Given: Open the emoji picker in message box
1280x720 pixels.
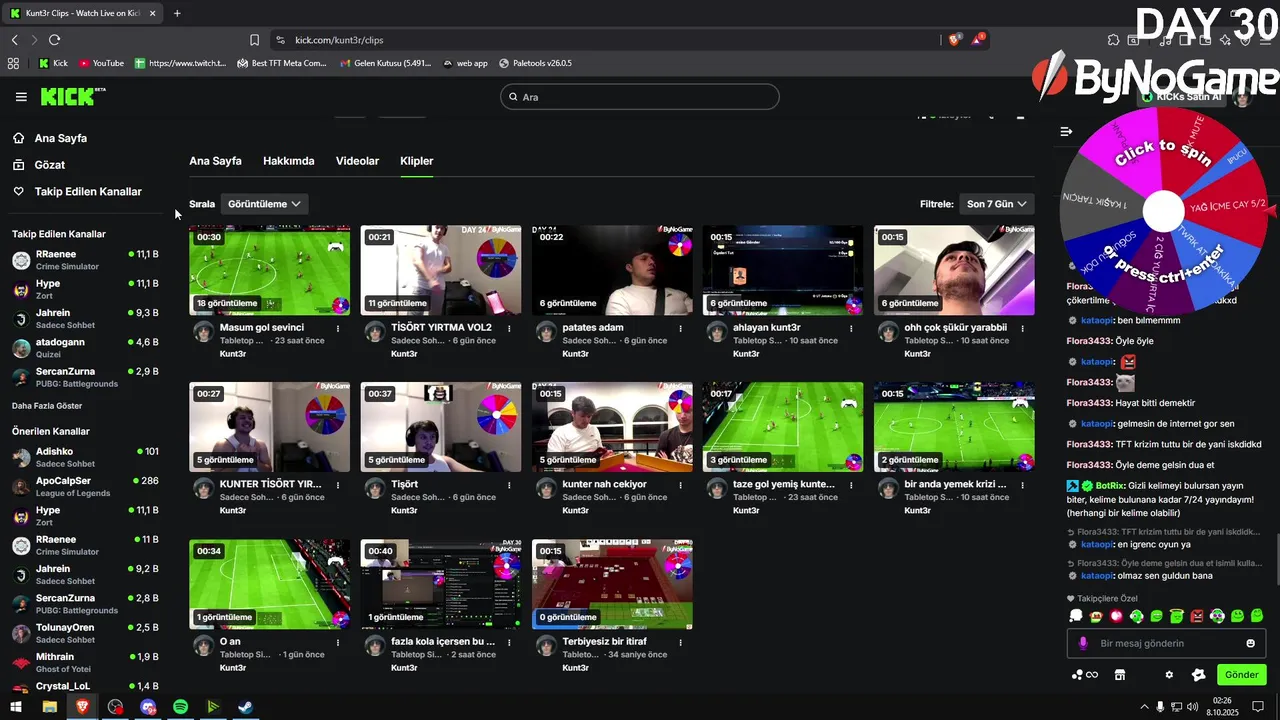Looking at the screenshot, I should [x=1250, y=643].
